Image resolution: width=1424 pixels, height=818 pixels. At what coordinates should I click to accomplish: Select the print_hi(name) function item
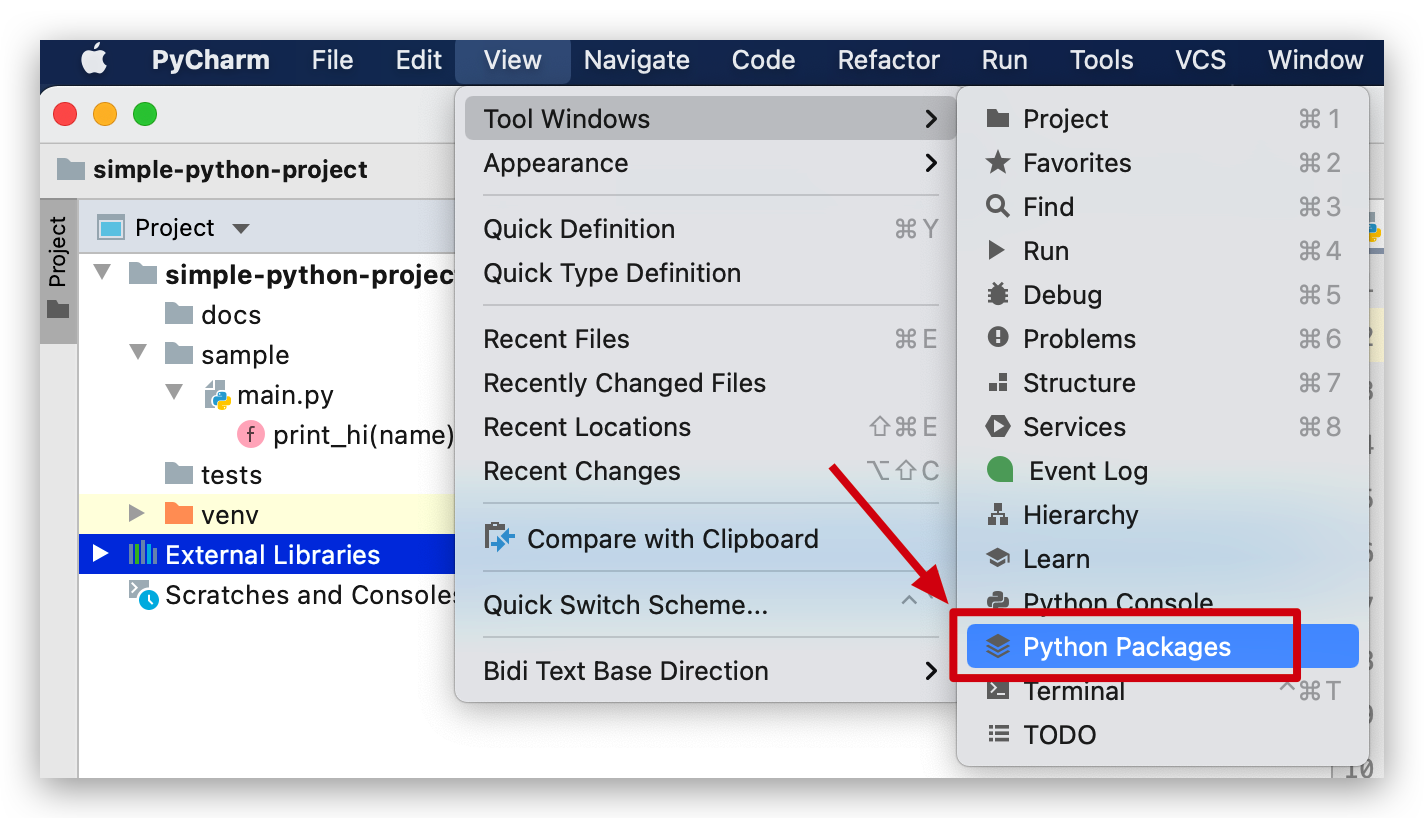pyautogui.click(x=362, y=435)
